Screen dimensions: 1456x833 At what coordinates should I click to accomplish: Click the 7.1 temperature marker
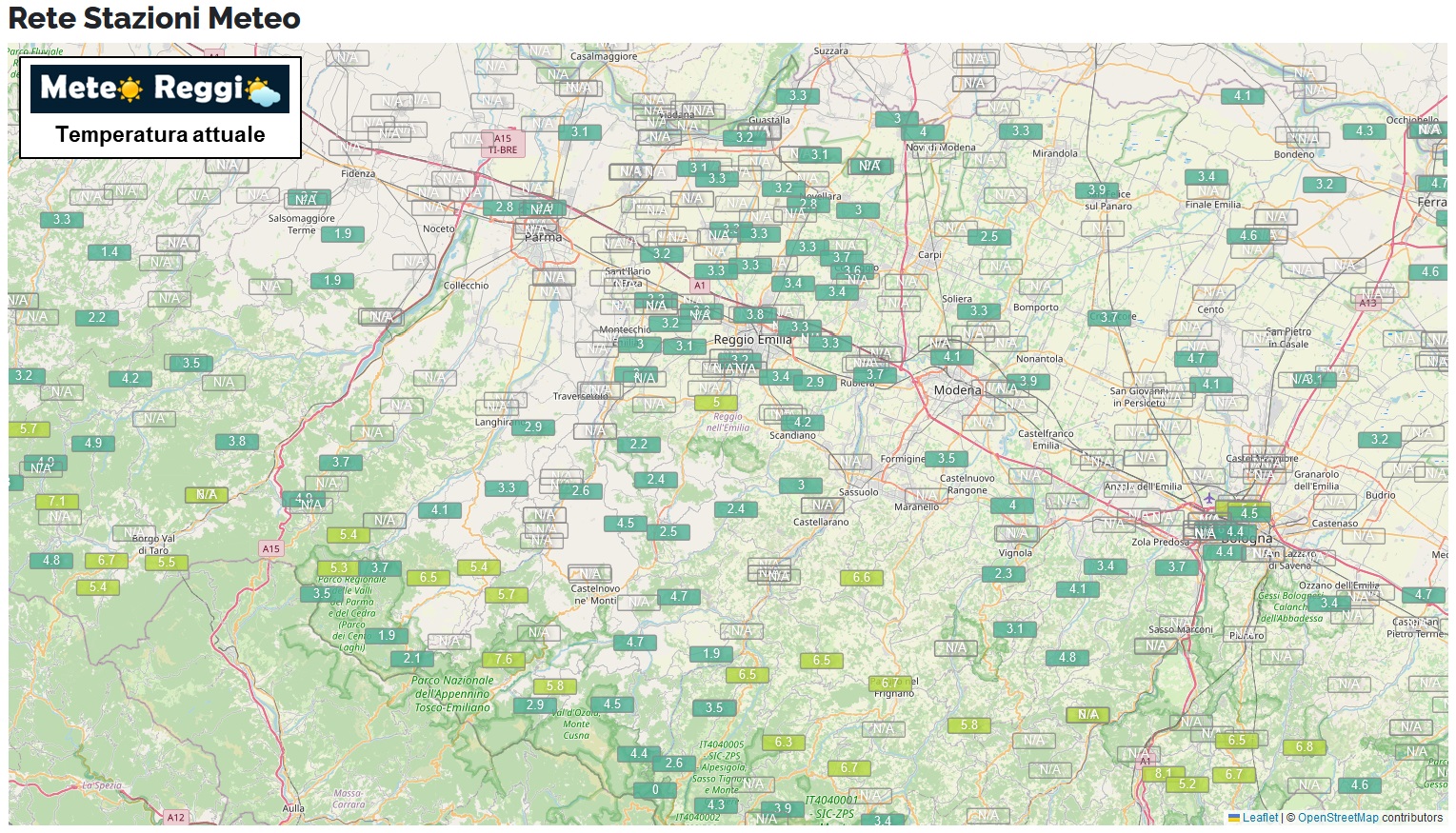57,501
